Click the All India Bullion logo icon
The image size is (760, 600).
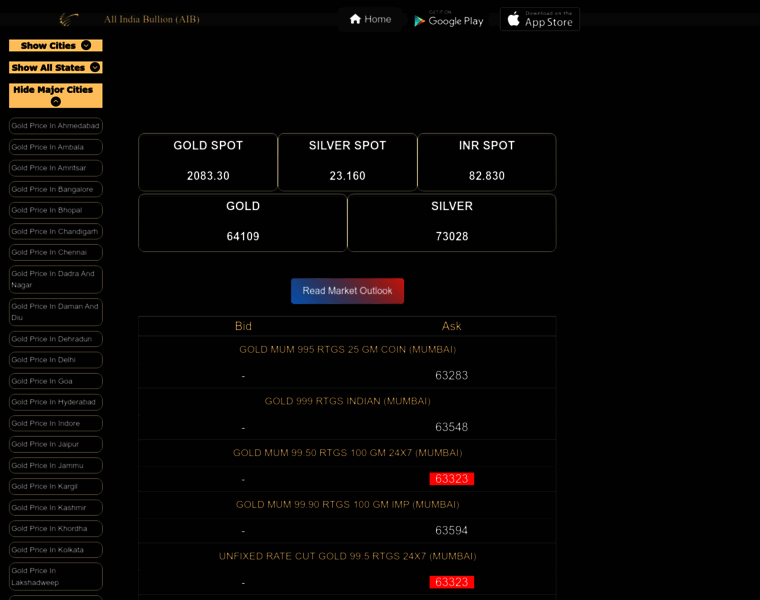click(x=69, y=19)
